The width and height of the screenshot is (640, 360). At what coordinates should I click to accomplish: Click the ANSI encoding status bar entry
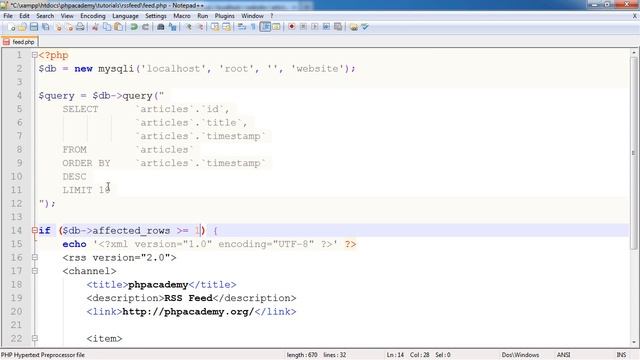tap(564, 355)
